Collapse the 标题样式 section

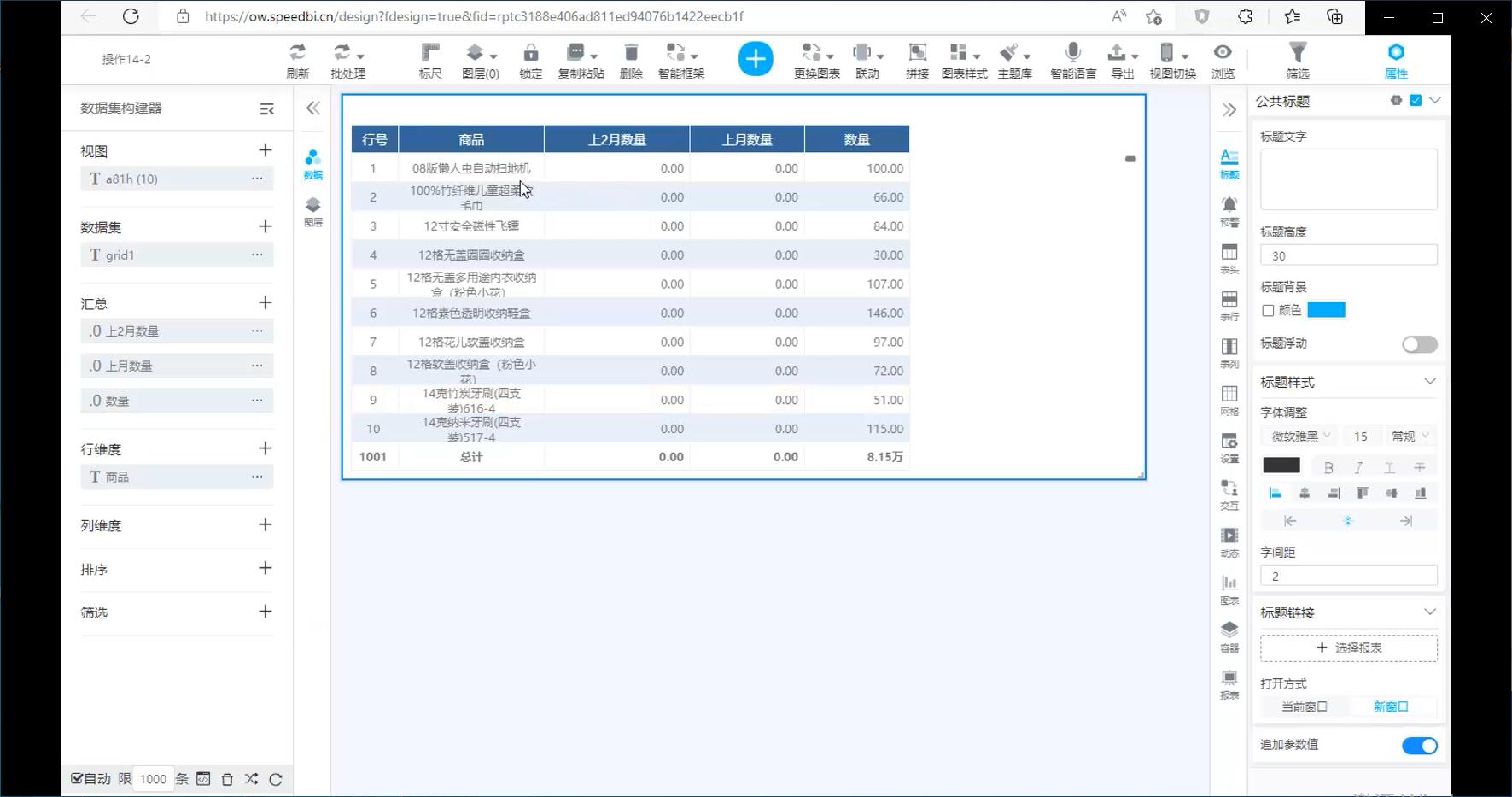click(x=1429, y=382)
